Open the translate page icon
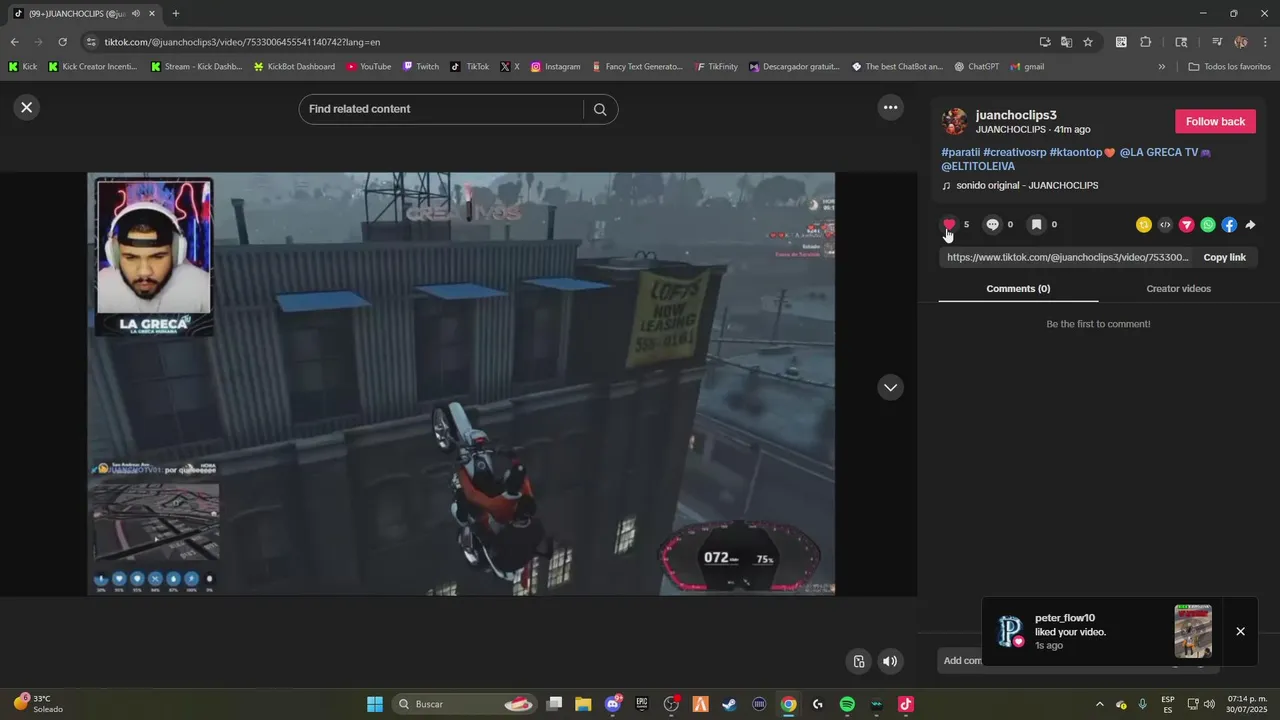 tap(1066, 42)
